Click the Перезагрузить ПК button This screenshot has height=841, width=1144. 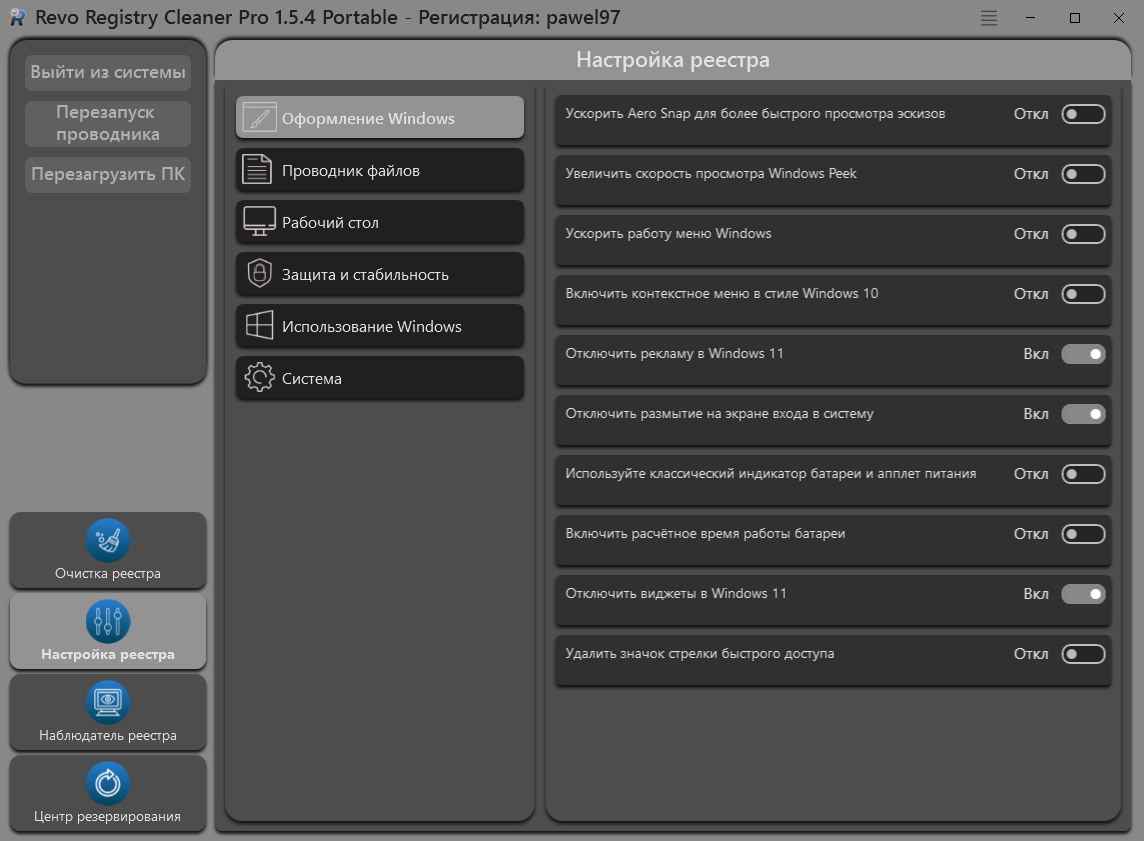(108, 174)
